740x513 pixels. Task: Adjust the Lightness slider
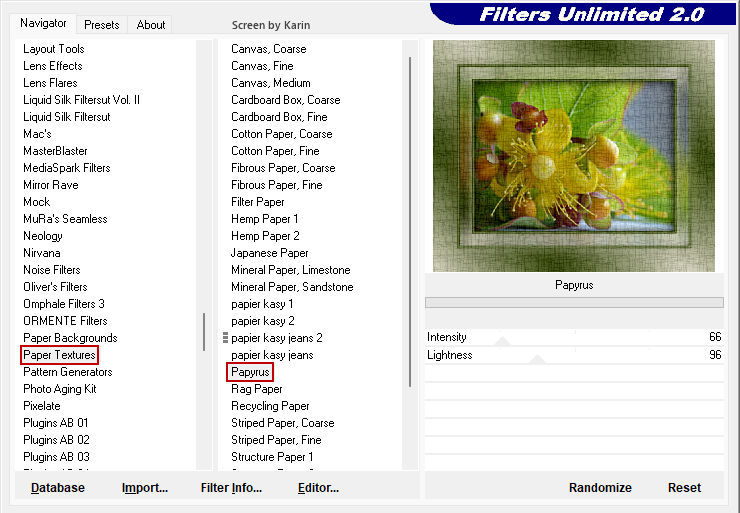point(573,355)
